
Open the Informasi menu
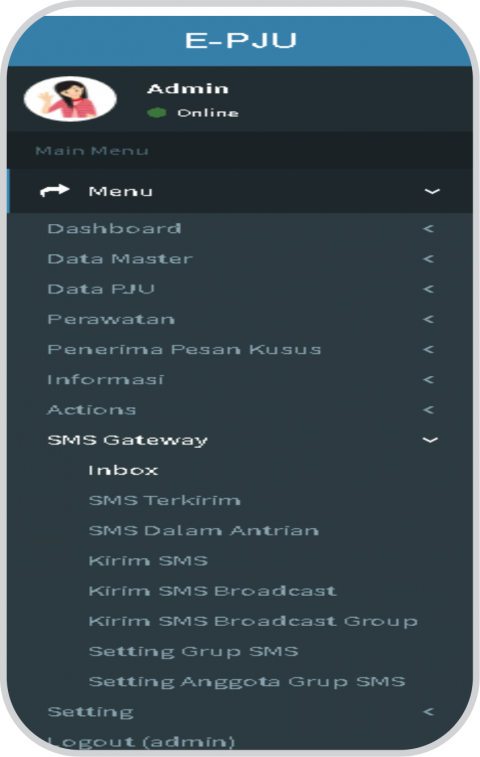105,379
